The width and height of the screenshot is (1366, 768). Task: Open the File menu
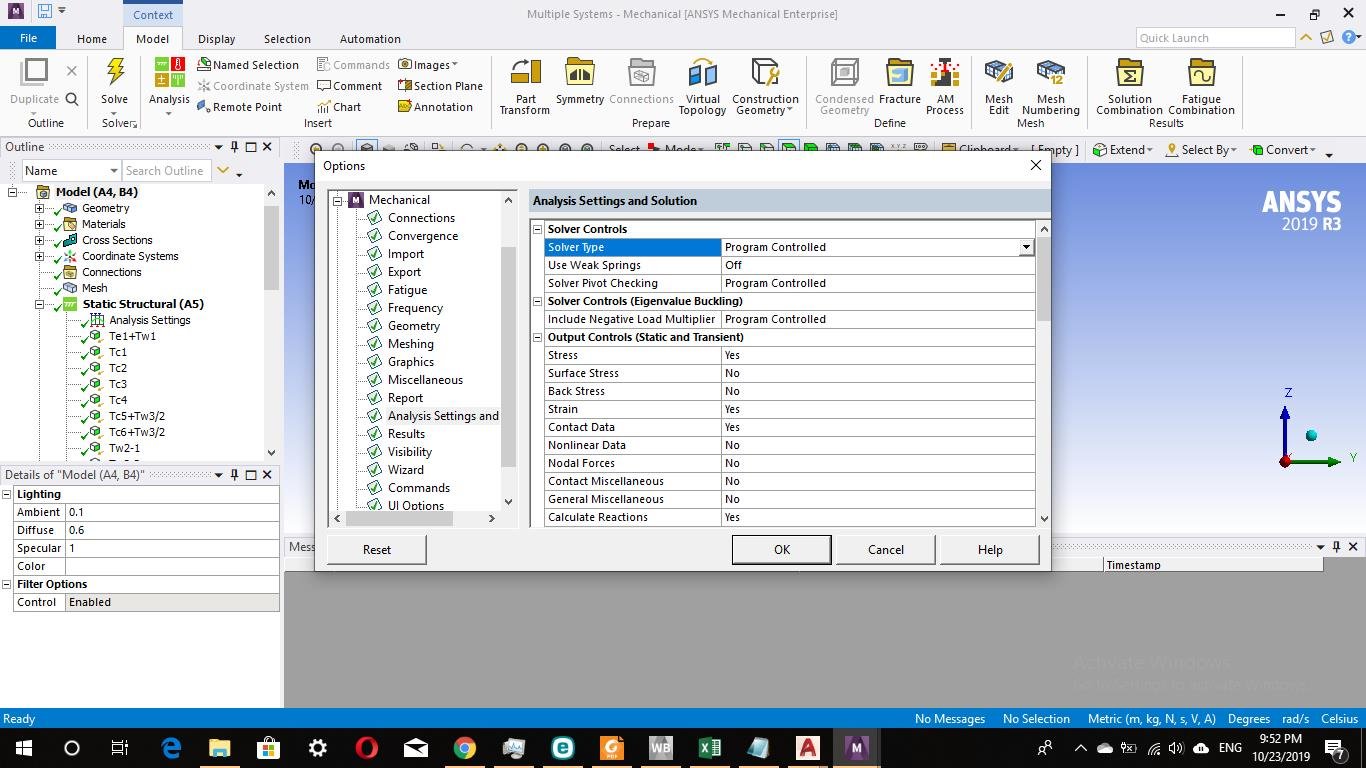[28, 38]
